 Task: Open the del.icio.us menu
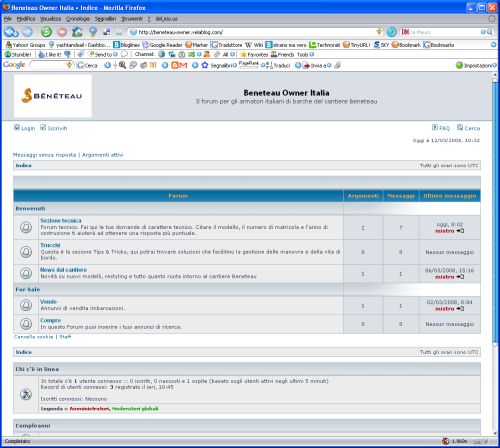click(166, 19)
